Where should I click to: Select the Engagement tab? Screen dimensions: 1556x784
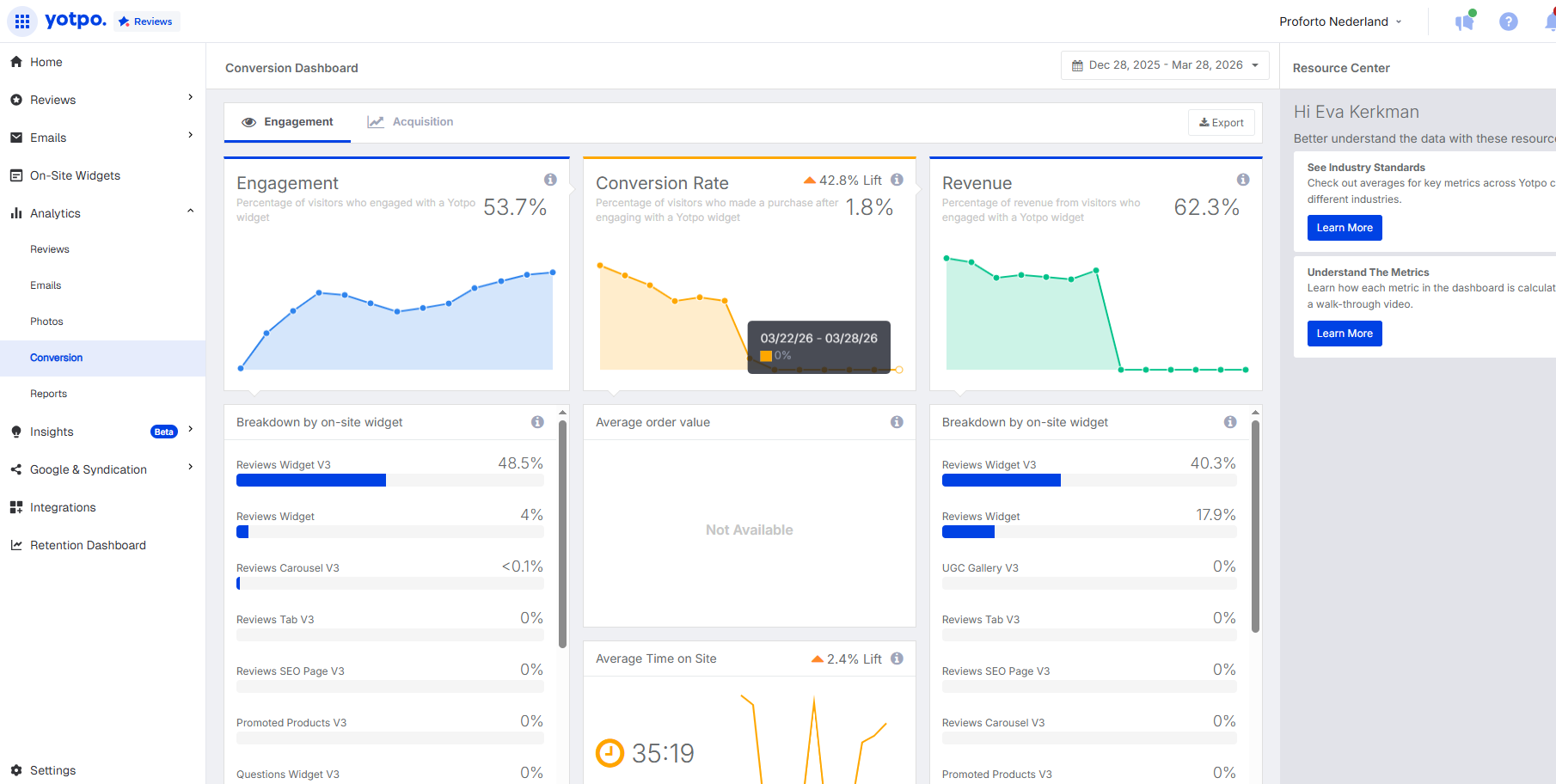pyautogui.click(x=287, y=122)
